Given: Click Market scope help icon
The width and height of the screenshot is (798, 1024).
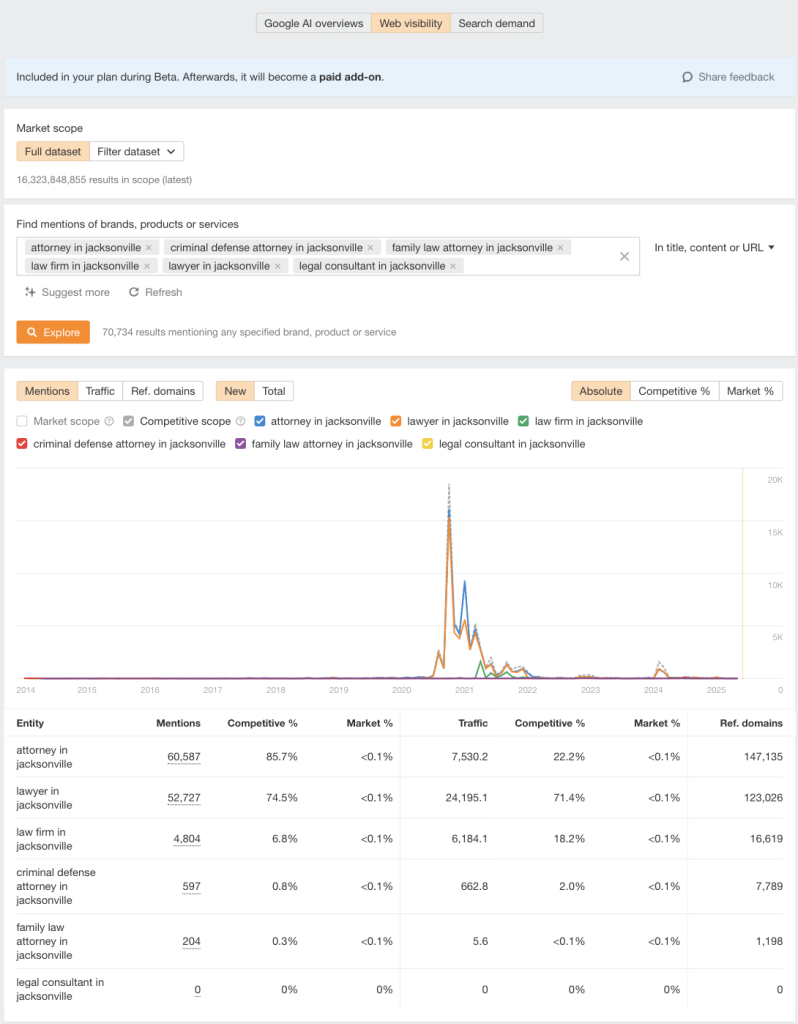Looking at the screenshot, I should point(110,421).
